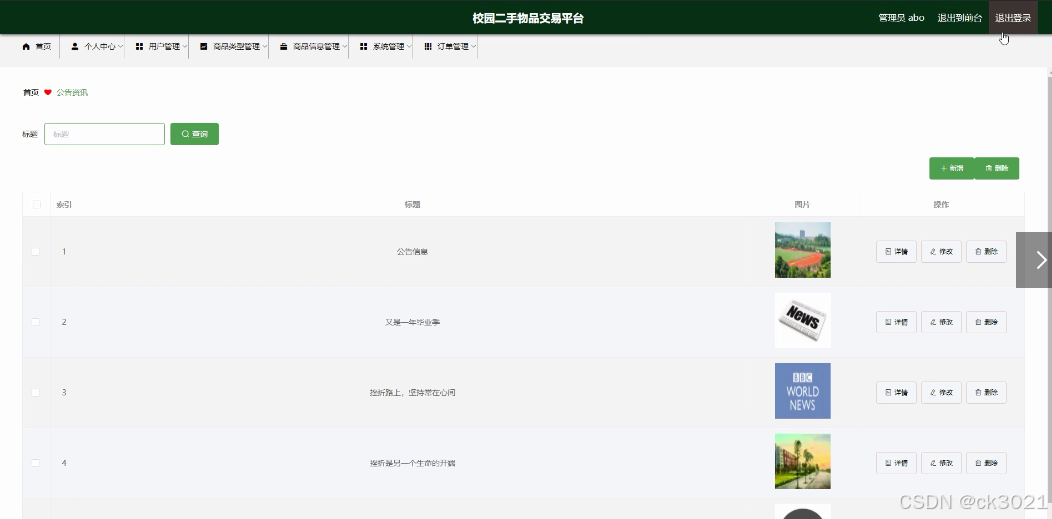Open the sports field thumbnail in row 1
Viewport: 1052px width, 519px height.
coord(802,250)
